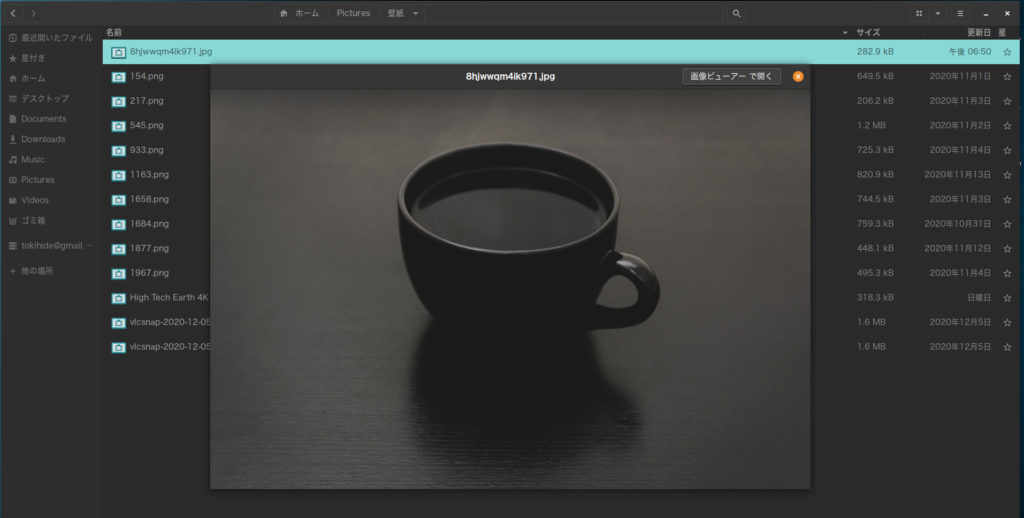Click 画像ビューアー で開く button
The width and height of the screenshot is (1024, 518).
tap(731, 76)
